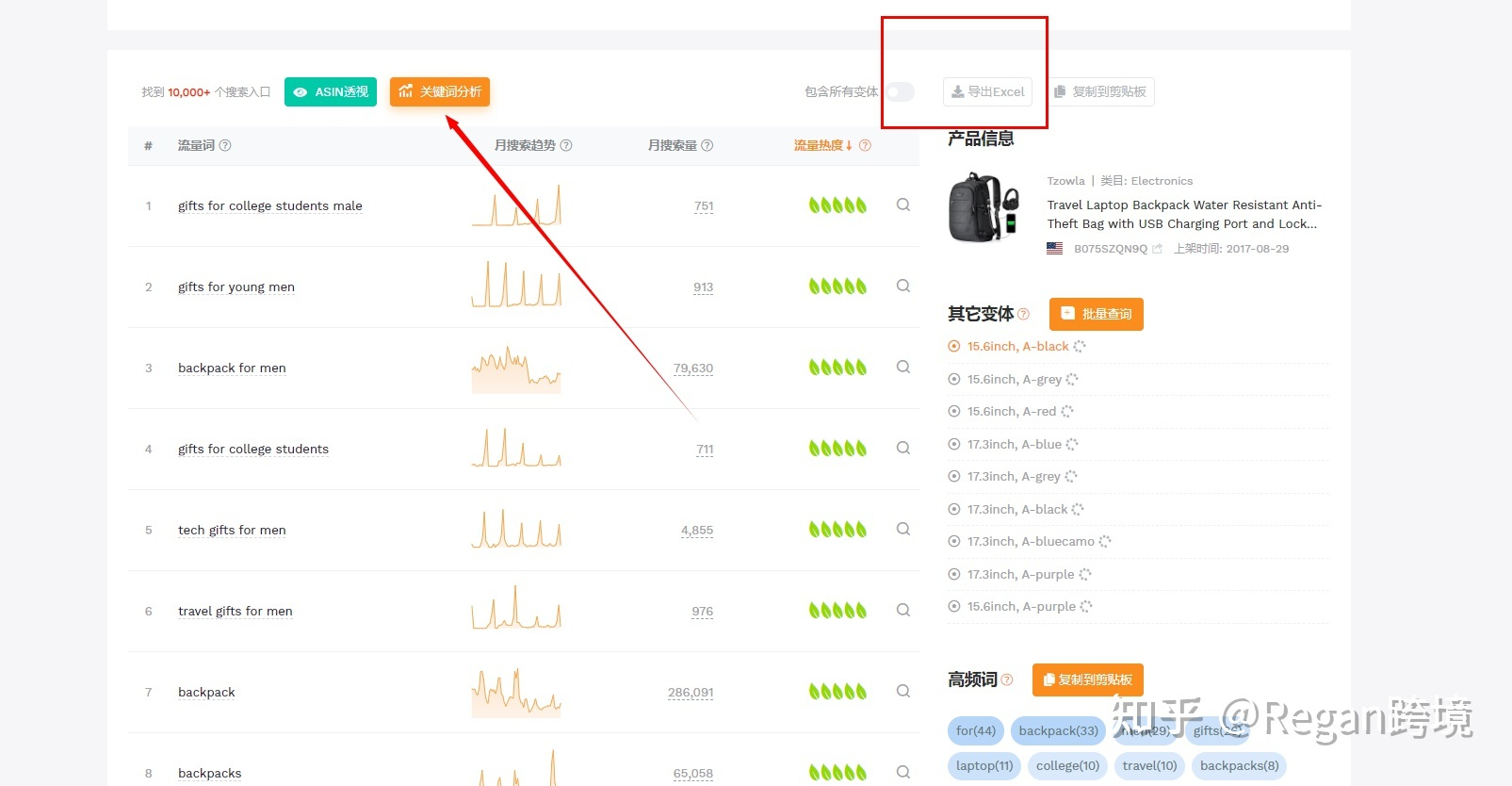Toggle the 包含所有变体 switch
Viewport: 1512px width, 786px height.
pyautogui.click(x=900, y=91)
